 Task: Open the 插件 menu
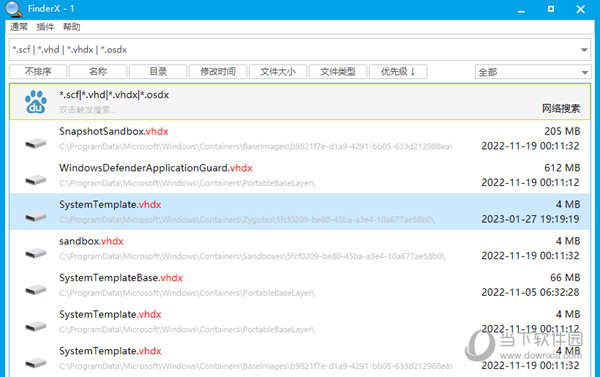[45, 27]
